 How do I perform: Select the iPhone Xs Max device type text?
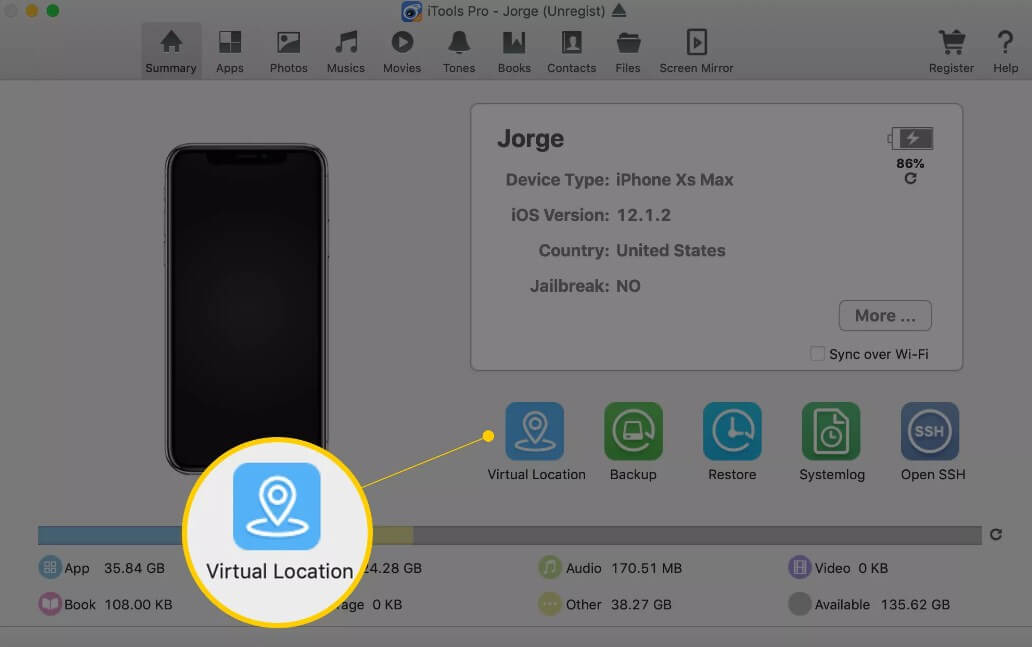click(x=675, y=180)
